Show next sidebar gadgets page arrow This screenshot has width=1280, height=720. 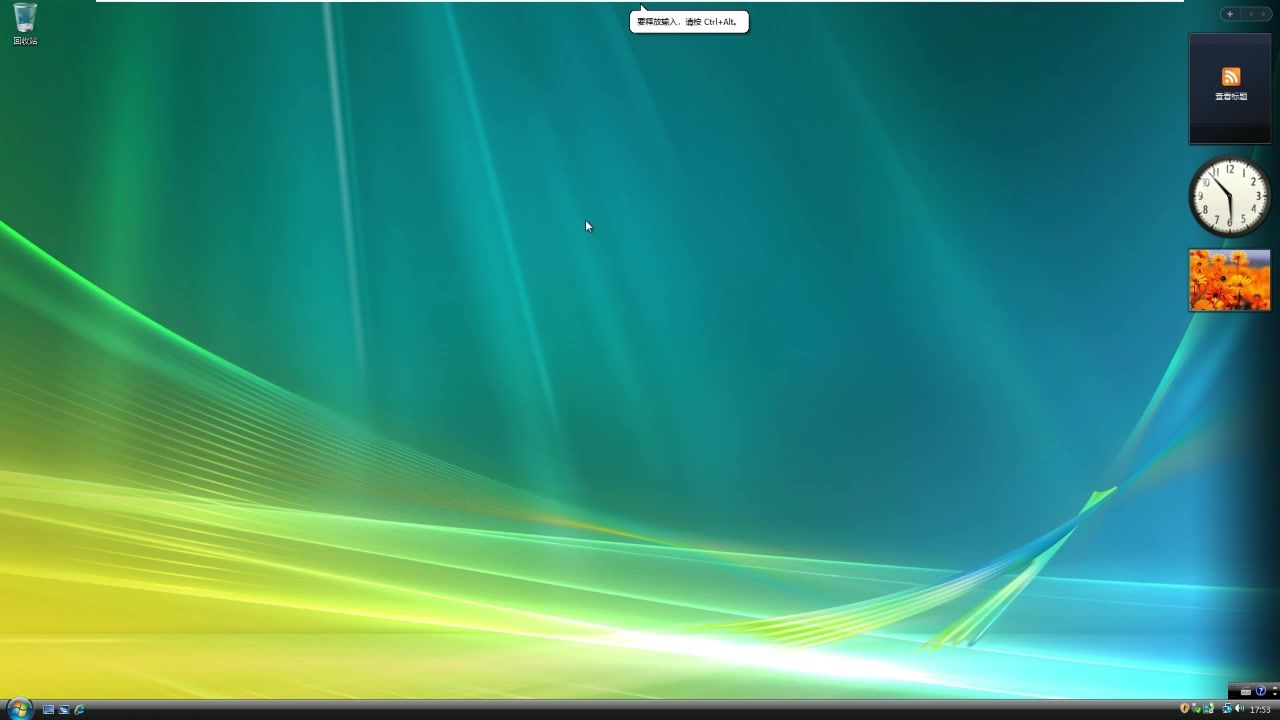1264,14
